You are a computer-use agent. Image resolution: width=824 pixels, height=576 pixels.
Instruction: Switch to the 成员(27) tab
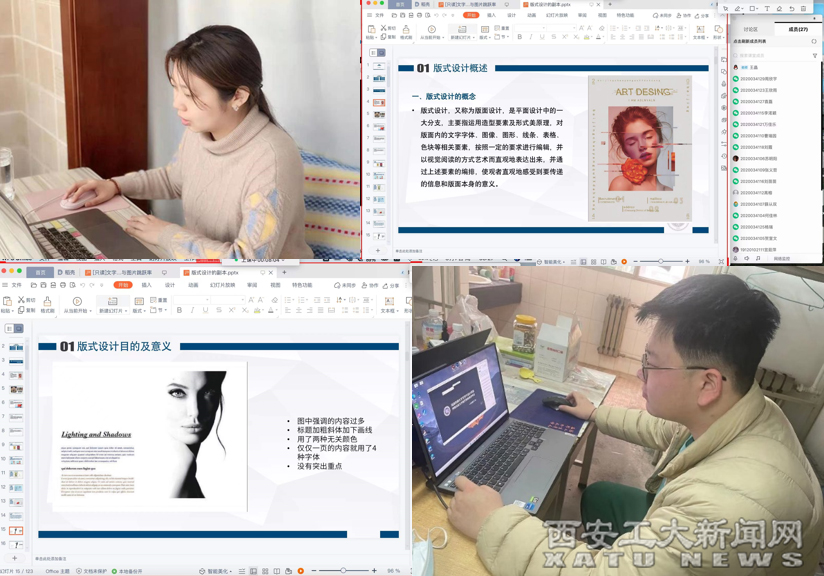click(x=798, y=30)
